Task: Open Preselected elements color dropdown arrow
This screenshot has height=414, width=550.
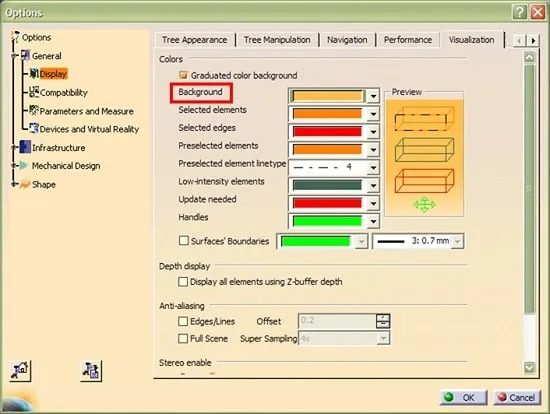Action: [373, 150]
